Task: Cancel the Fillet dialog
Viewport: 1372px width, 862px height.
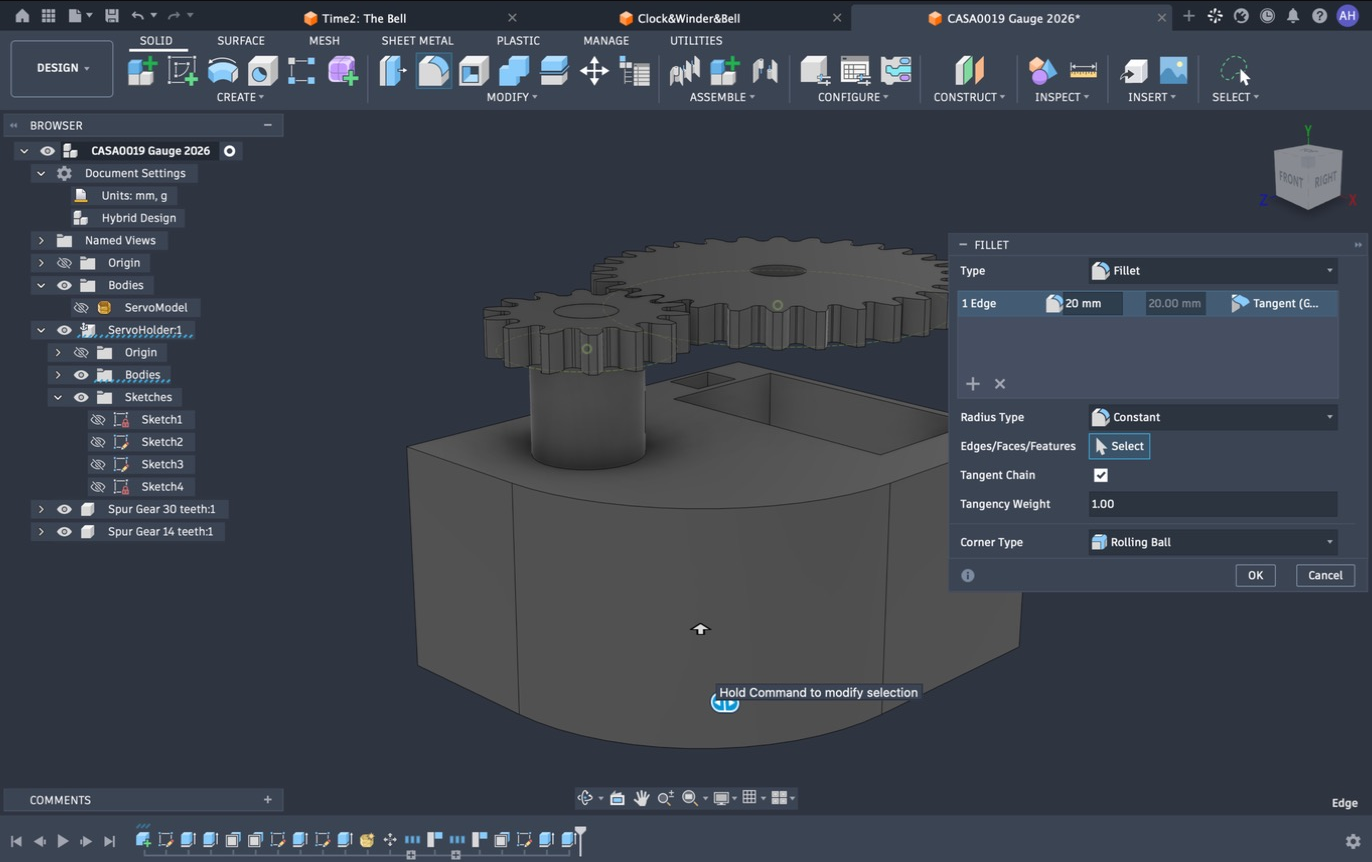Action: pyautogui.click(x=1325, y=575)
